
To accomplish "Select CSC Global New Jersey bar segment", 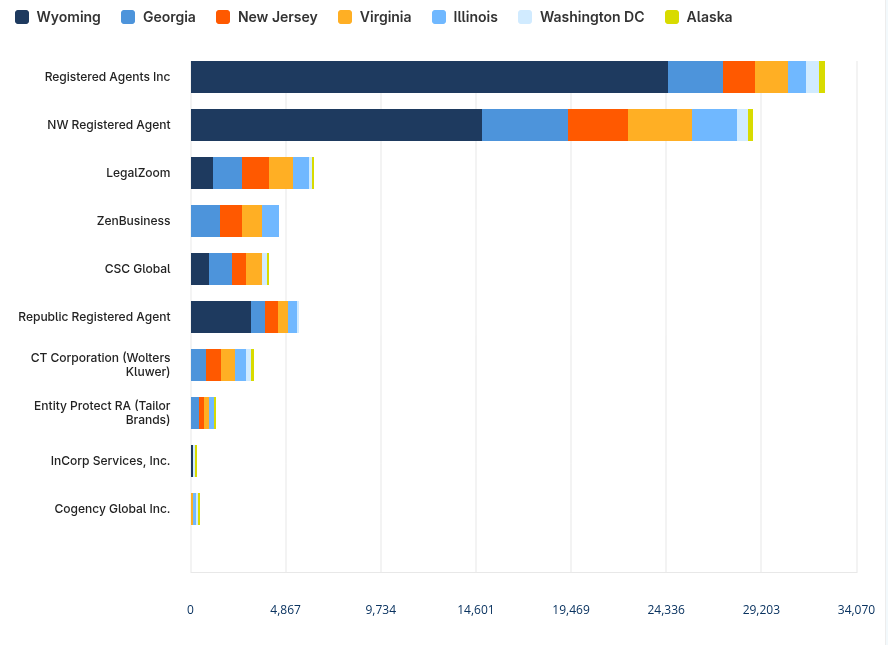I will point(239,270).
